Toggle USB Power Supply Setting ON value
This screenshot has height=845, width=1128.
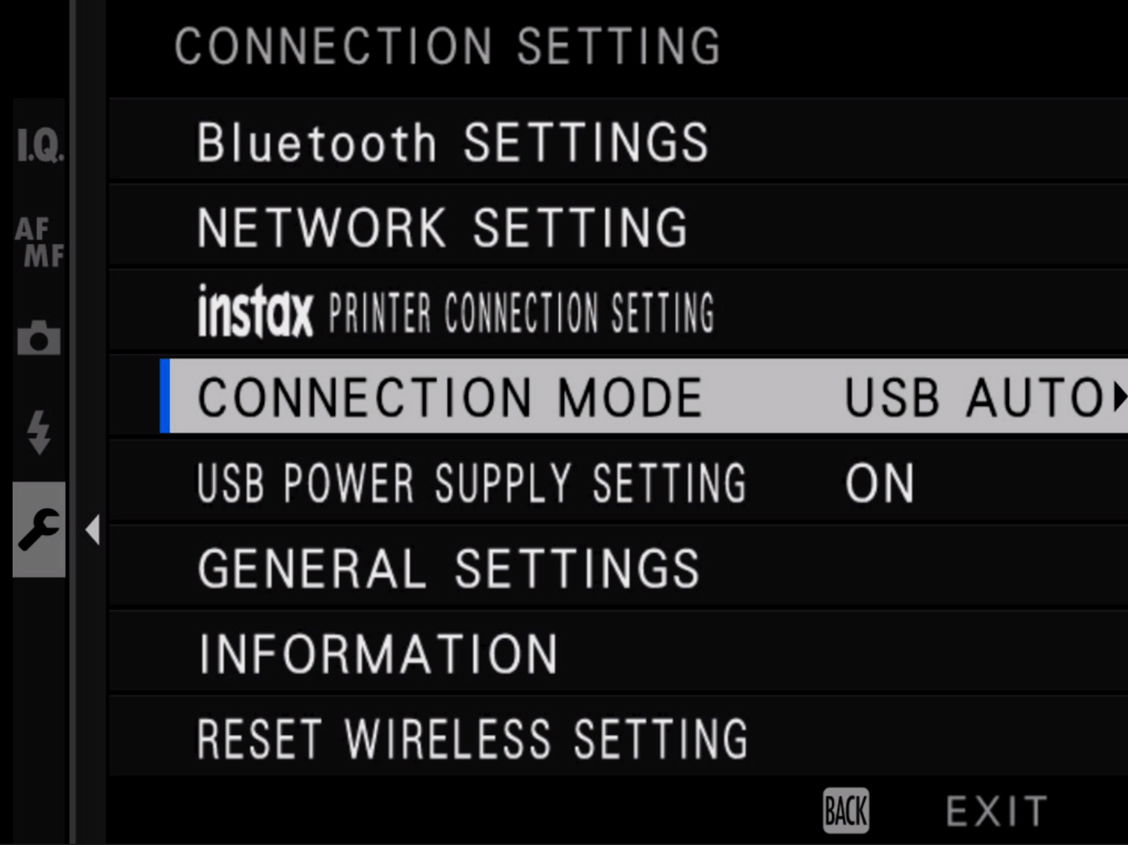pos(879,484)
